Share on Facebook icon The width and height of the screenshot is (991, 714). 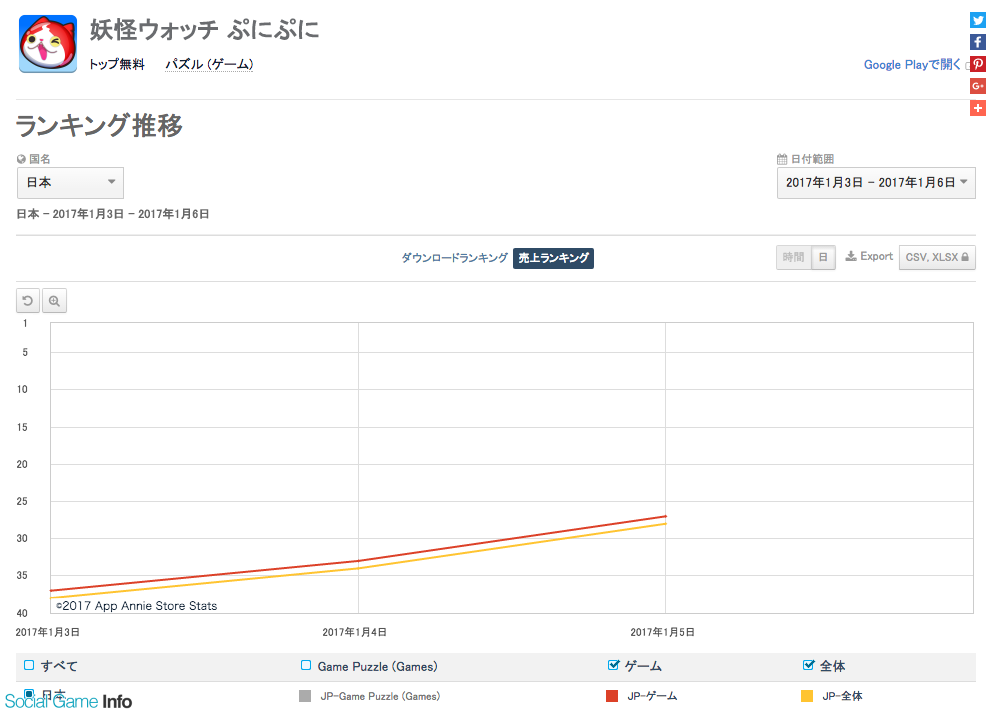978,42
